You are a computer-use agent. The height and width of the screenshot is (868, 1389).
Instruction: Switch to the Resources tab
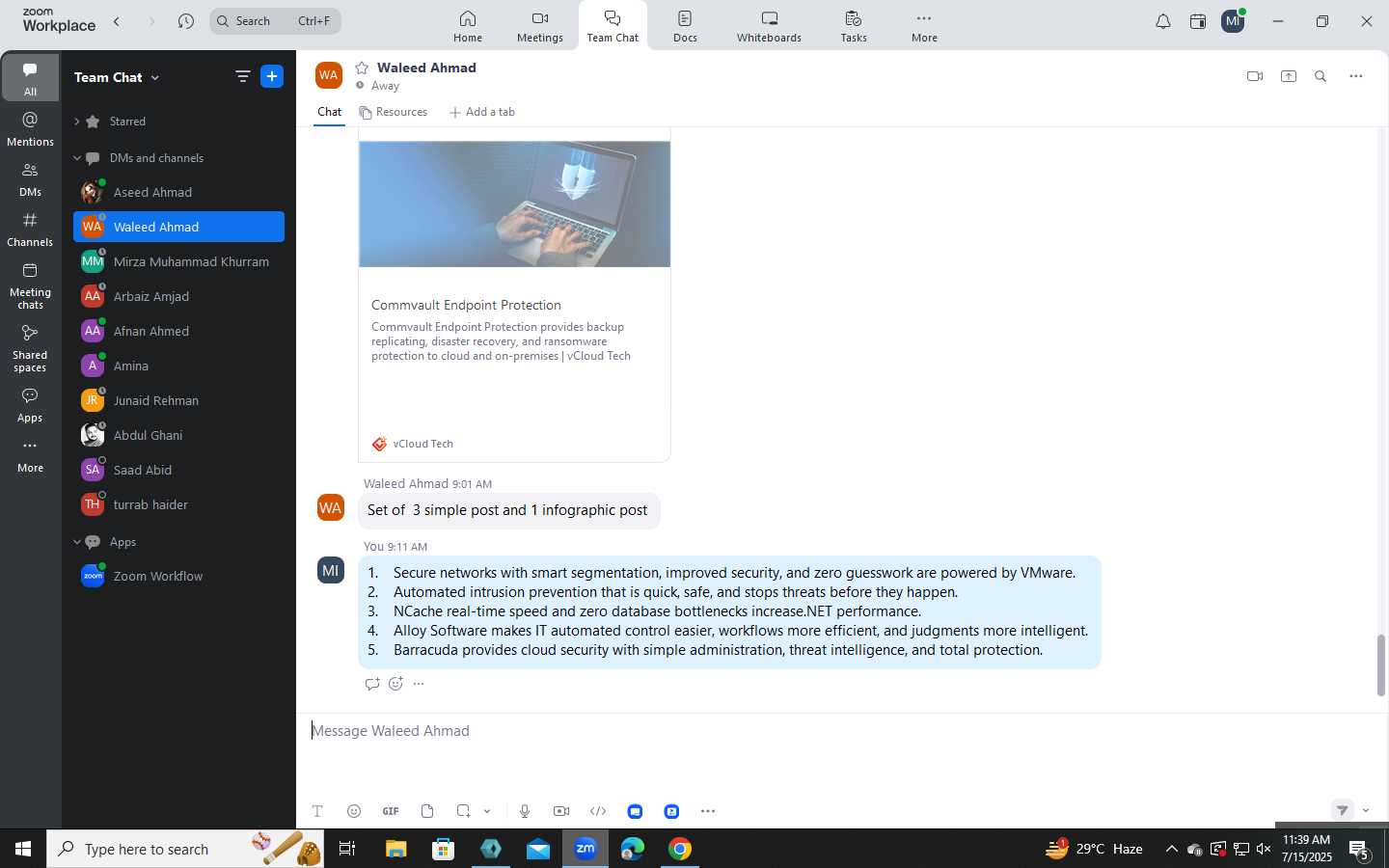coord(393,112)
